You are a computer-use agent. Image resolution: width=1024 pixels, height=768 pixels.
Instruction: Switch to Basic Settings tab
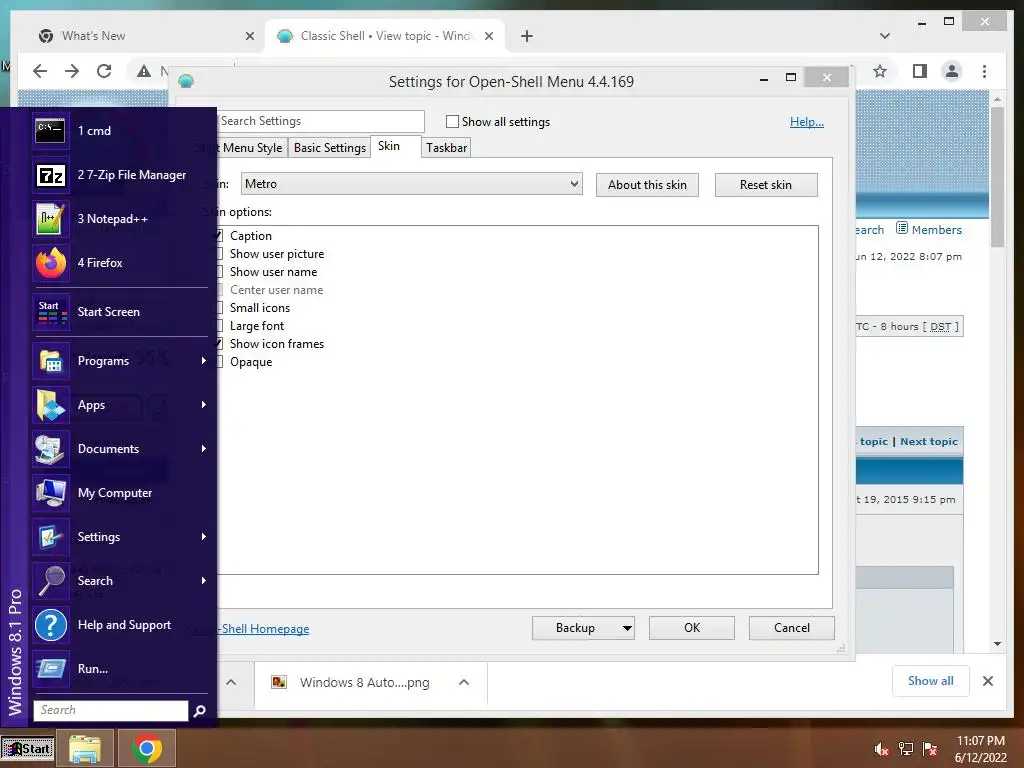330,148
